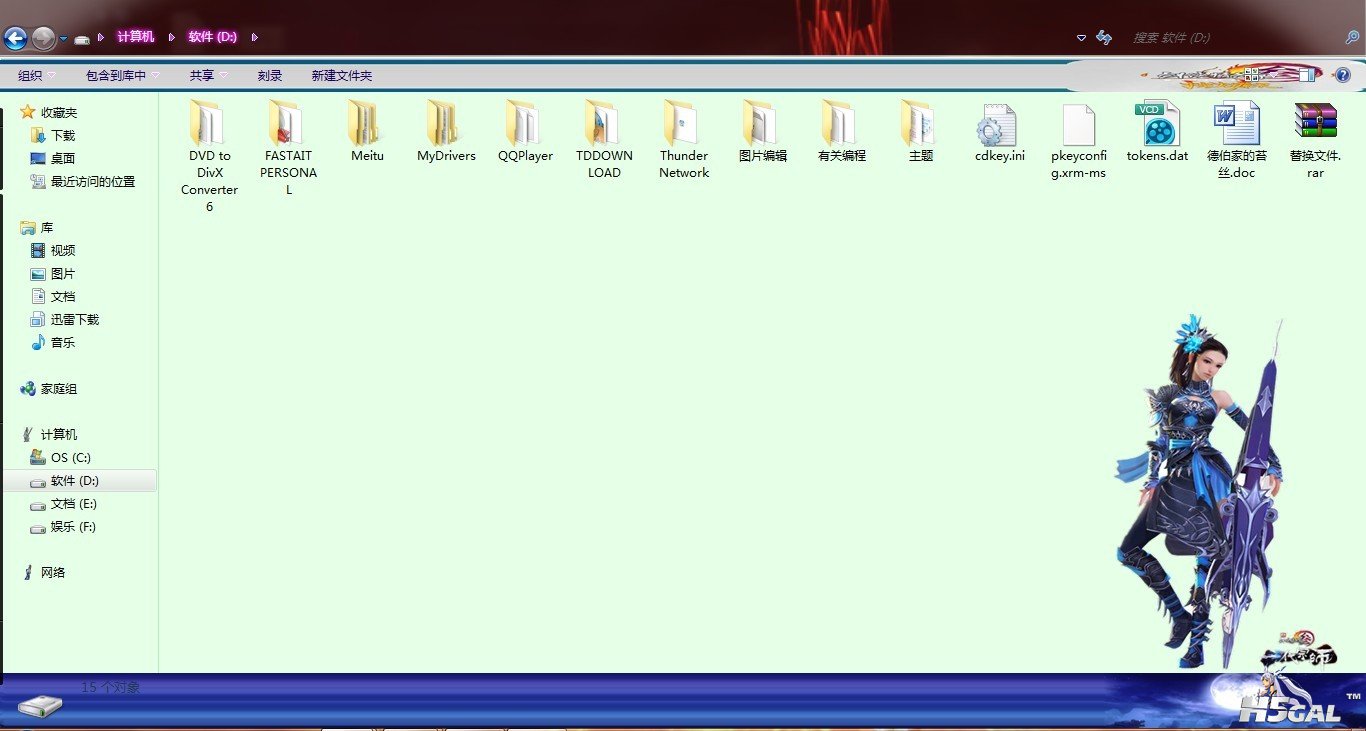Viewport: 1366px width, 731px height.
Task: Select the QQPlayer folder icon
Action: tap(525, 123)
